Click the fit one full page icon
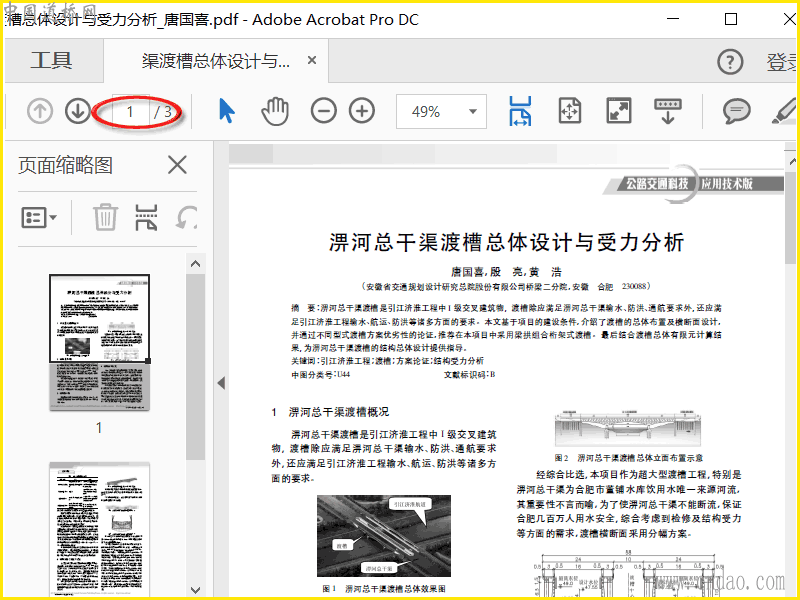Image resolution: width=800 pixels, height=600 pixels. coord(570,111)
